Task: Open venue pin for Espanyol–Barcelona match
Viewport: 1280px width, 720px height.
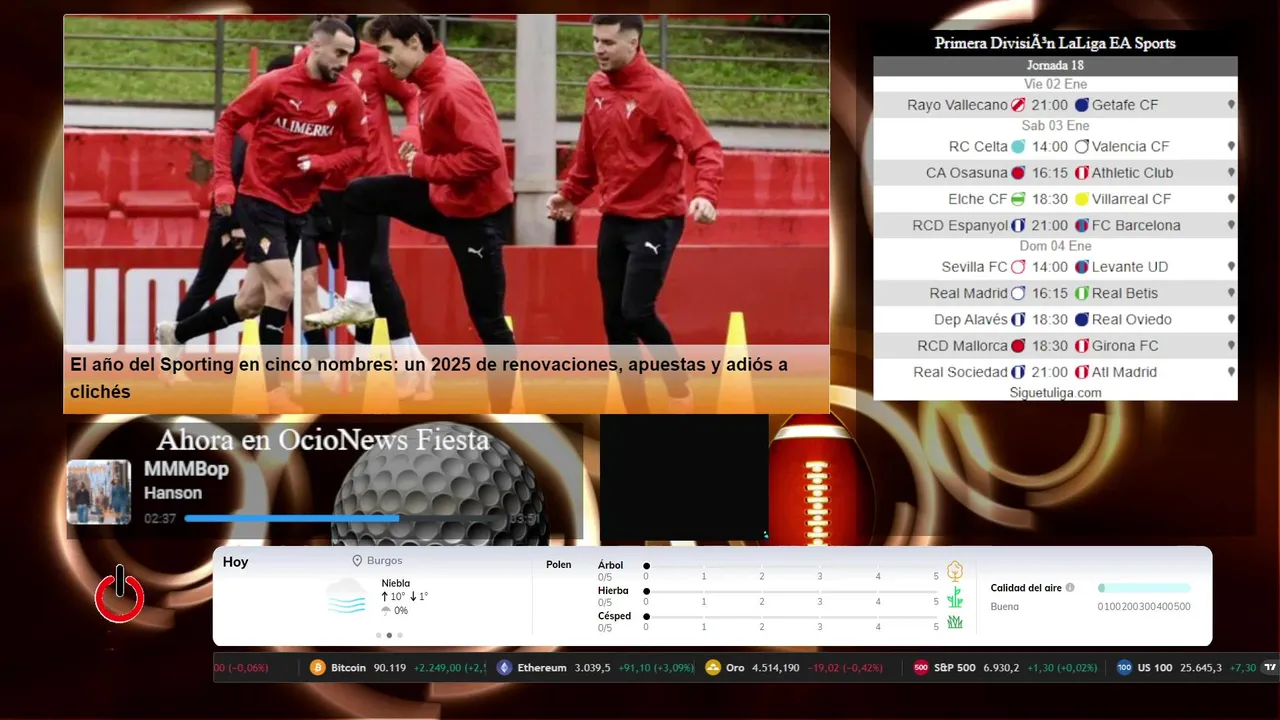Action: 1231,226
